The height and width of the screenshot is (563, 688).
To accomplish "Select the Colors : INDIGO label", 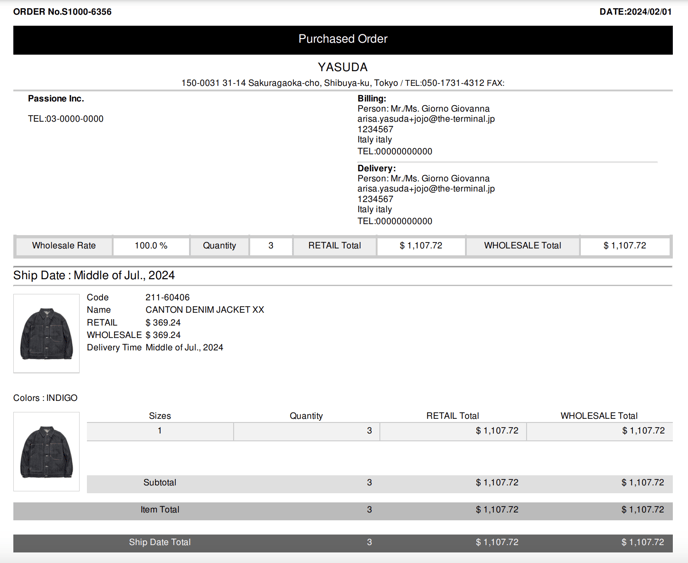I will click(x=45, y=398).
